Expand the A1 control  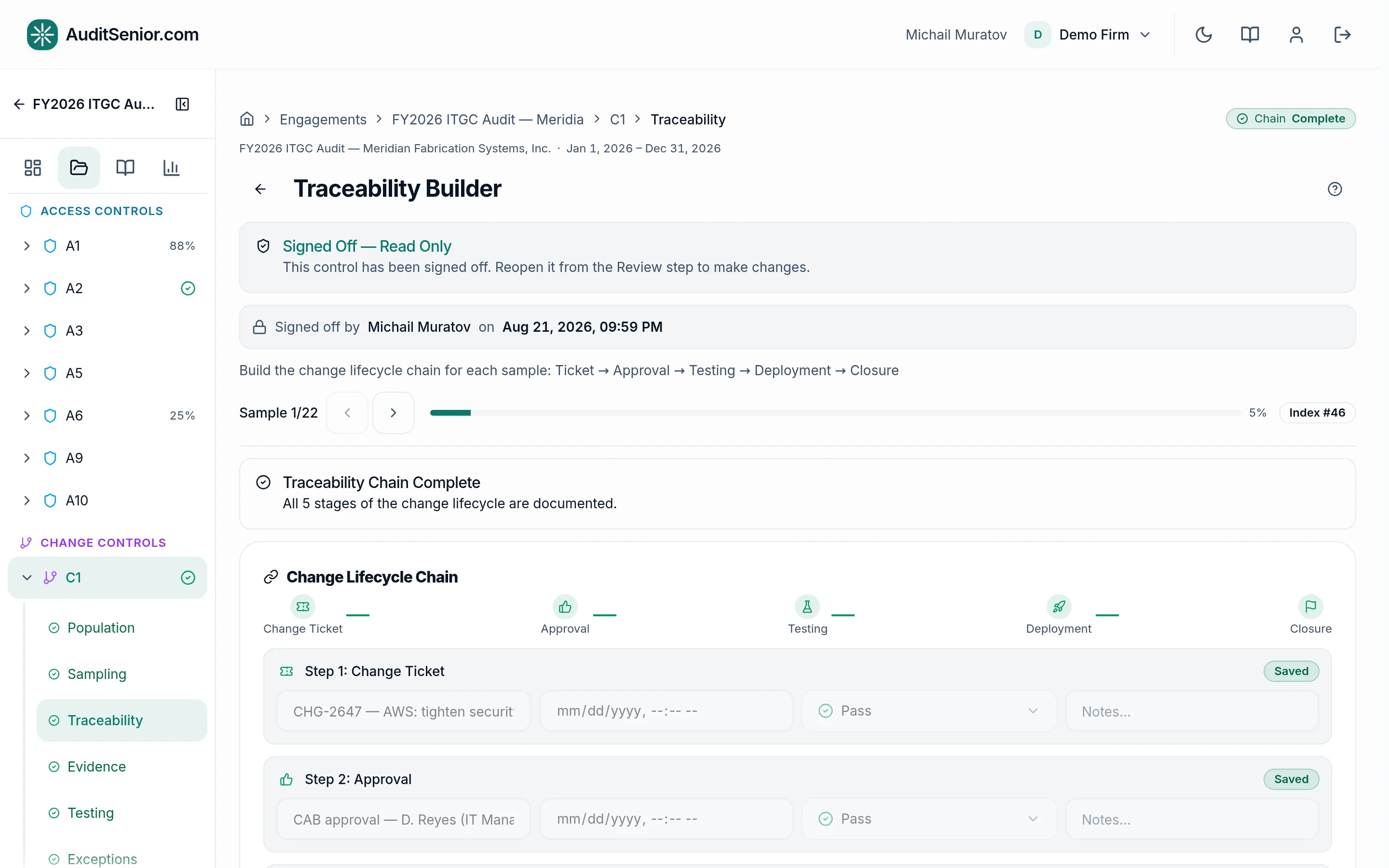click(27, 246)
